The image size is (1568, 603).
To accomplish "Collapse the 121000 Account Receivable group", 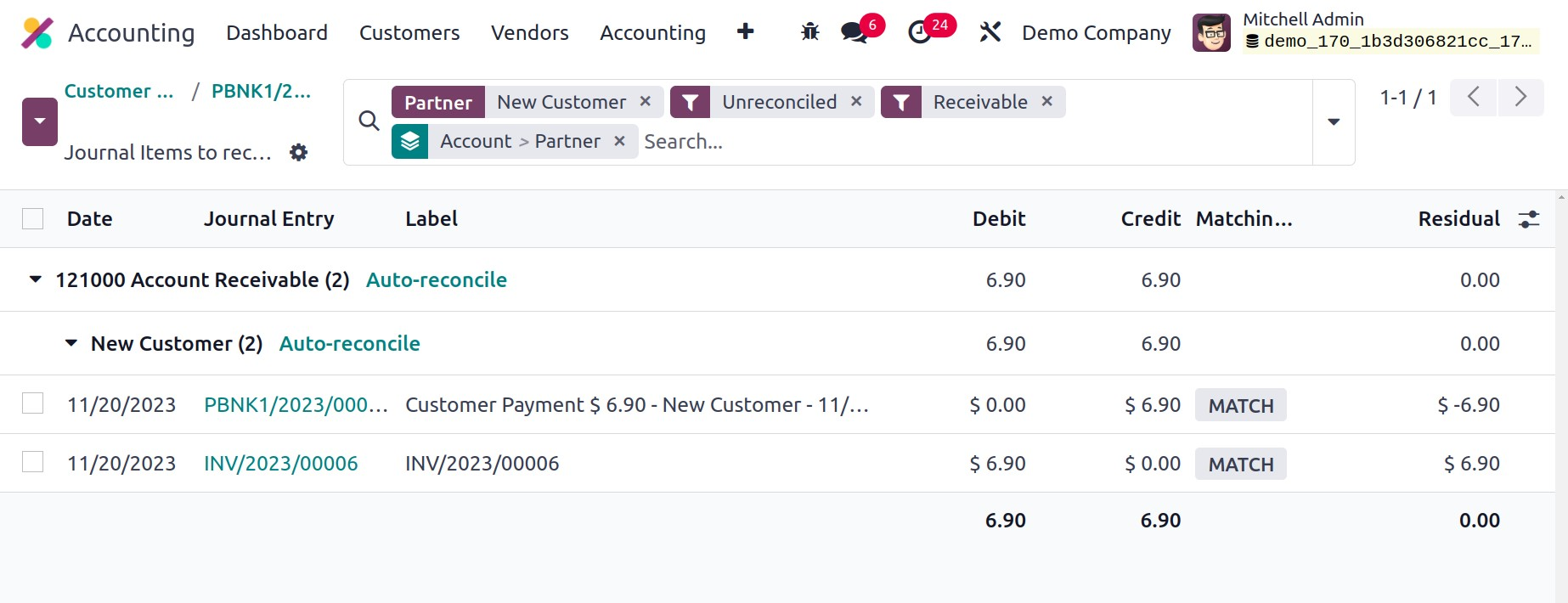I will pos(36,279).
